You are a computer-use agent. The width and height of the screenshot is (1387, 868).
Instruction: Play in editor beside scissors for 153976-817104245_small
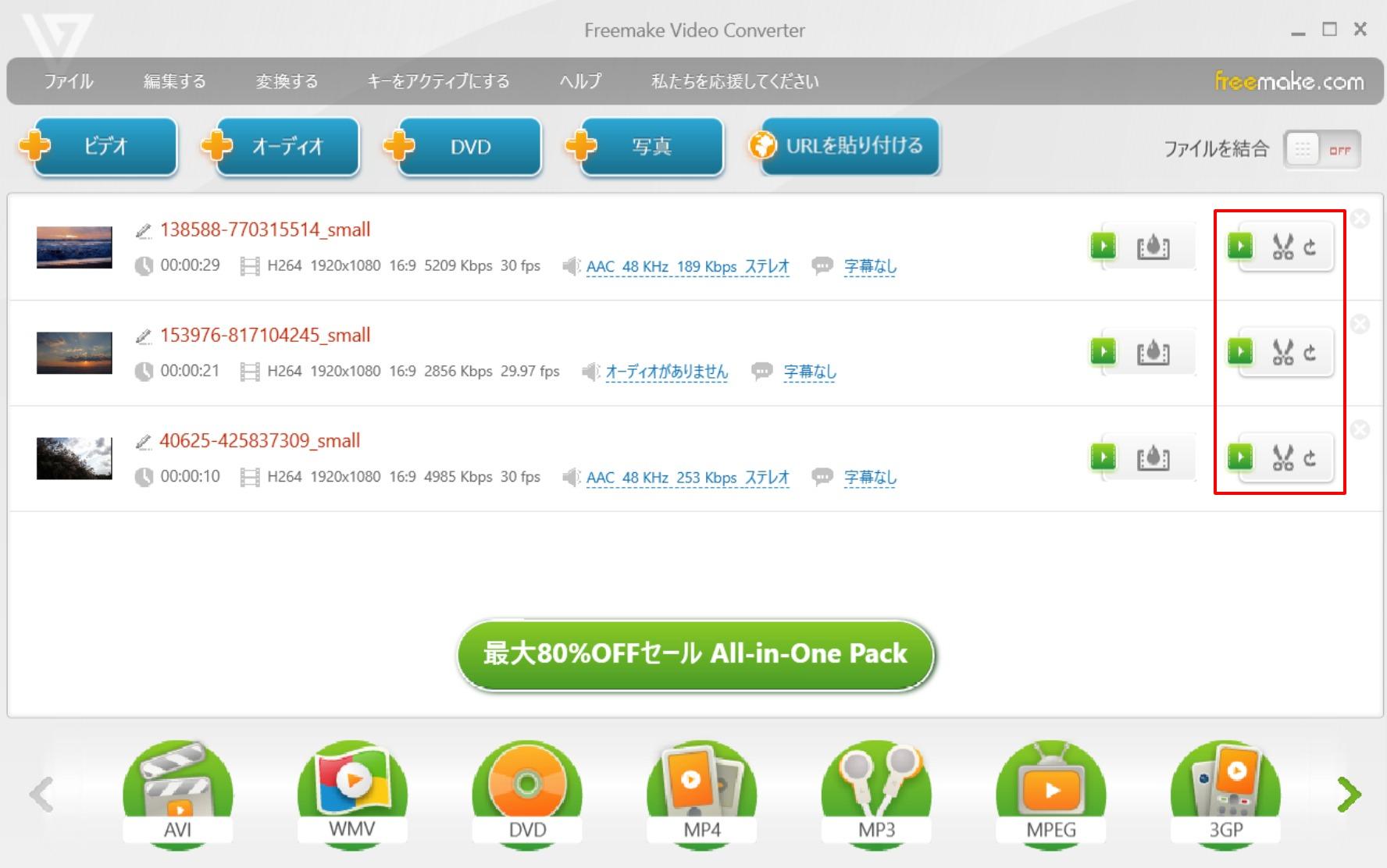tap(1239, 352)
